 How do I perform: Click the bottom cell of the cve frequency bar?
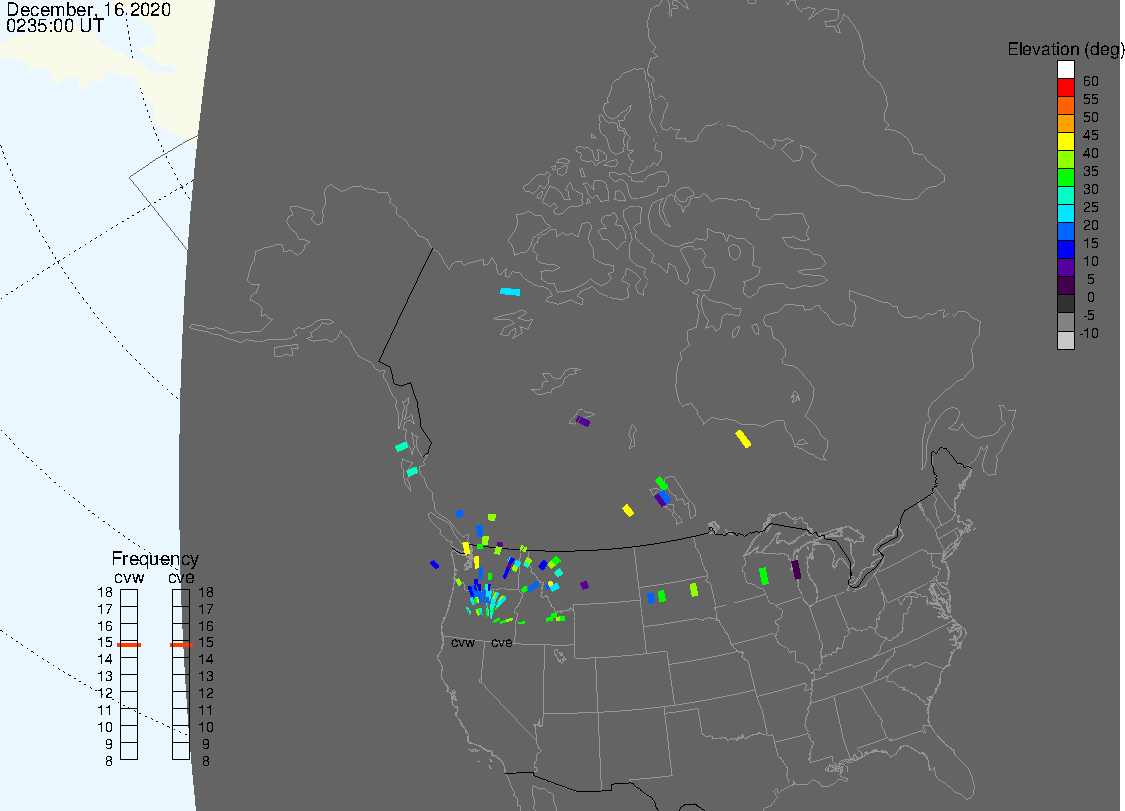(x=181, y=751)
